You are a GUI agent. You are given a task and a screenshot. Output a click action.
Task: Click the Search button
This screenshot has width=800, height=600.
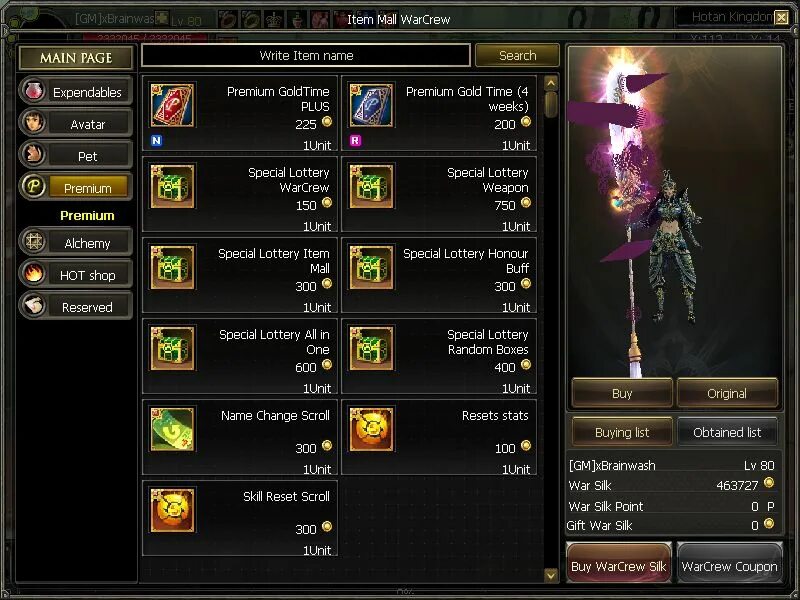click(x=517, y=55)
